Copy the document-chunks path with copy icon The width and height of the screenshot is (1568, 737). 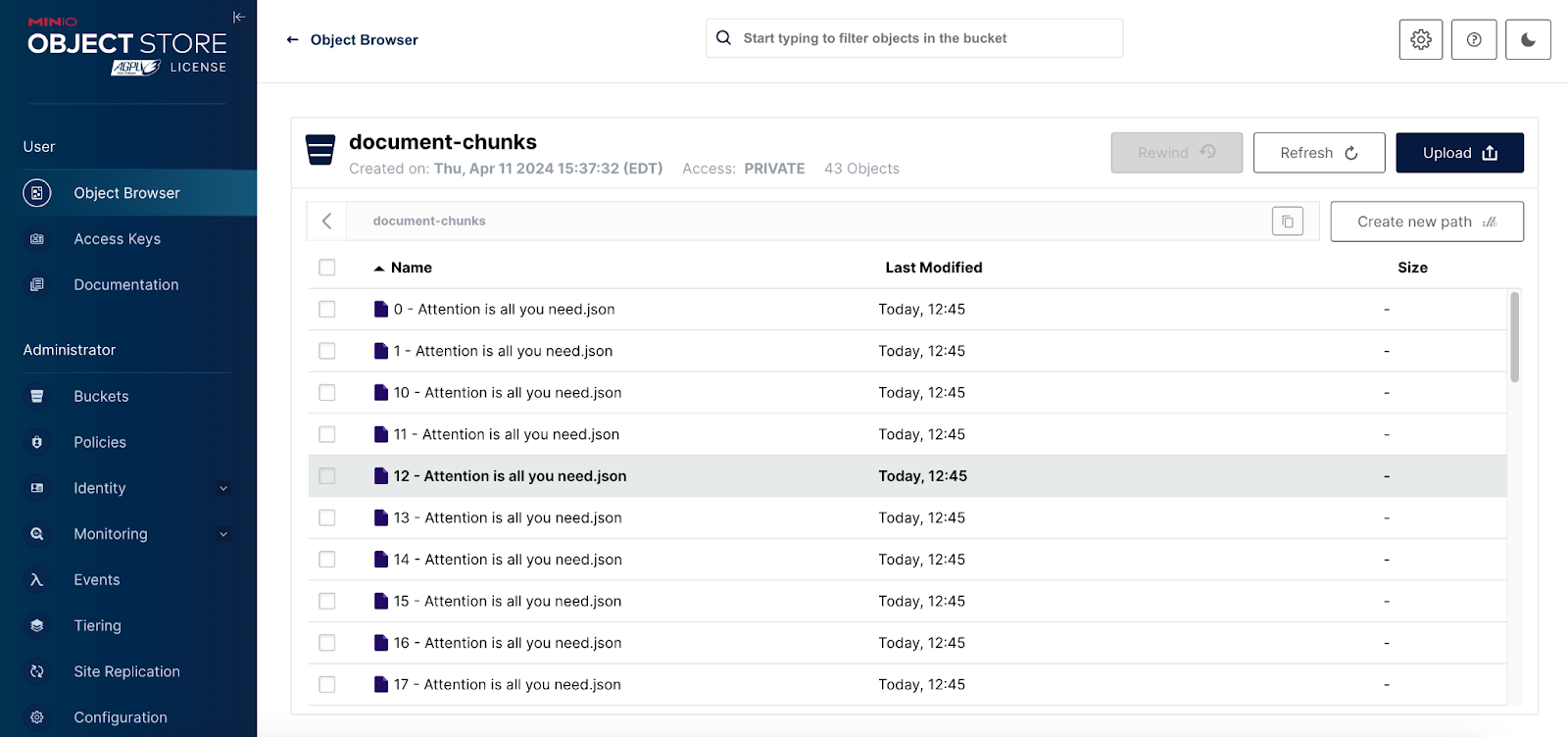pyautogui.click(x=1287, y=221)
